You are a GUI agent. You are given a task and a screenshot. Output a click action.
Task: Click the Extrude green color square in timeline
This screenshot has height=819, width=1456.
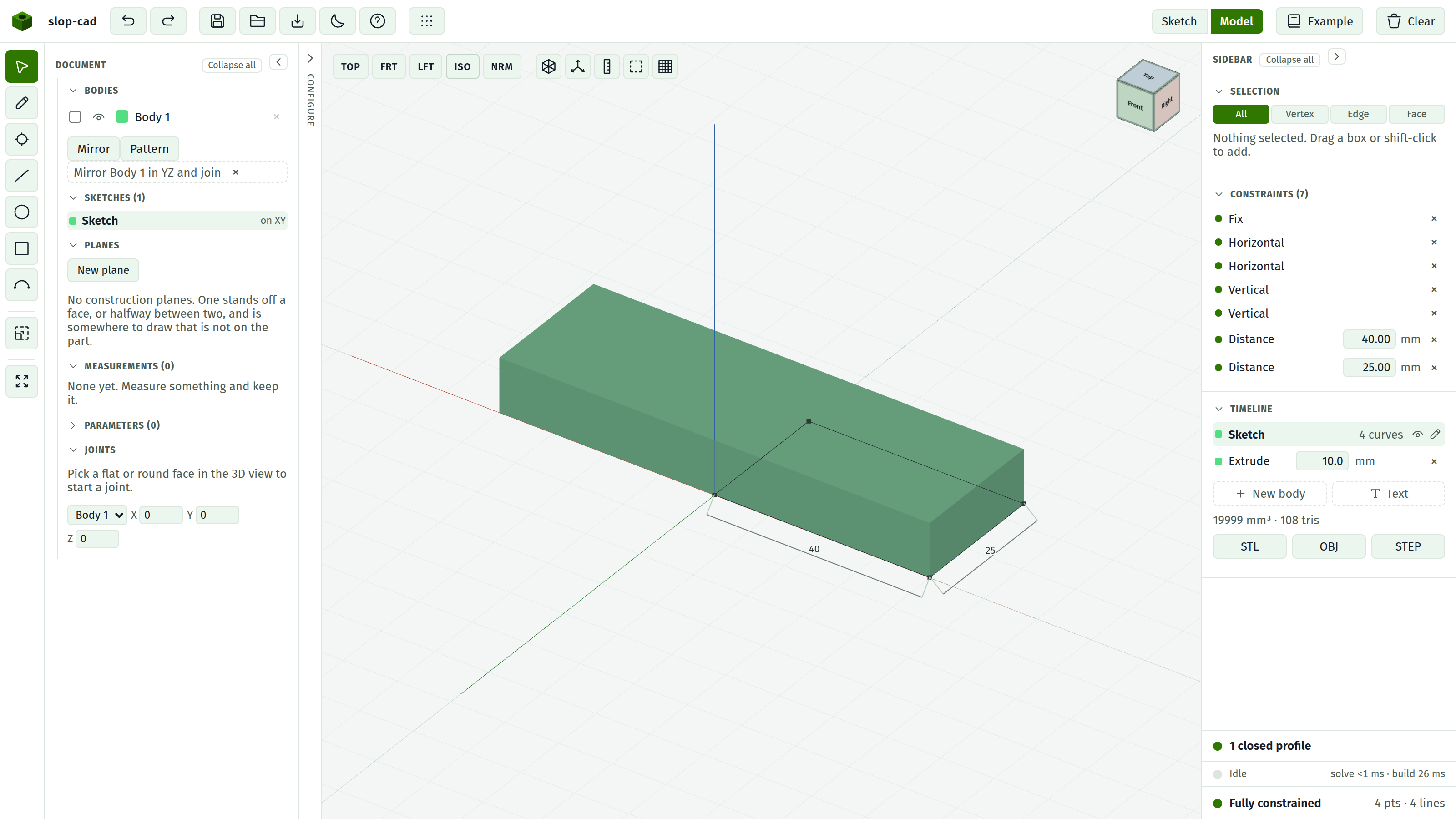point(1218,461)
